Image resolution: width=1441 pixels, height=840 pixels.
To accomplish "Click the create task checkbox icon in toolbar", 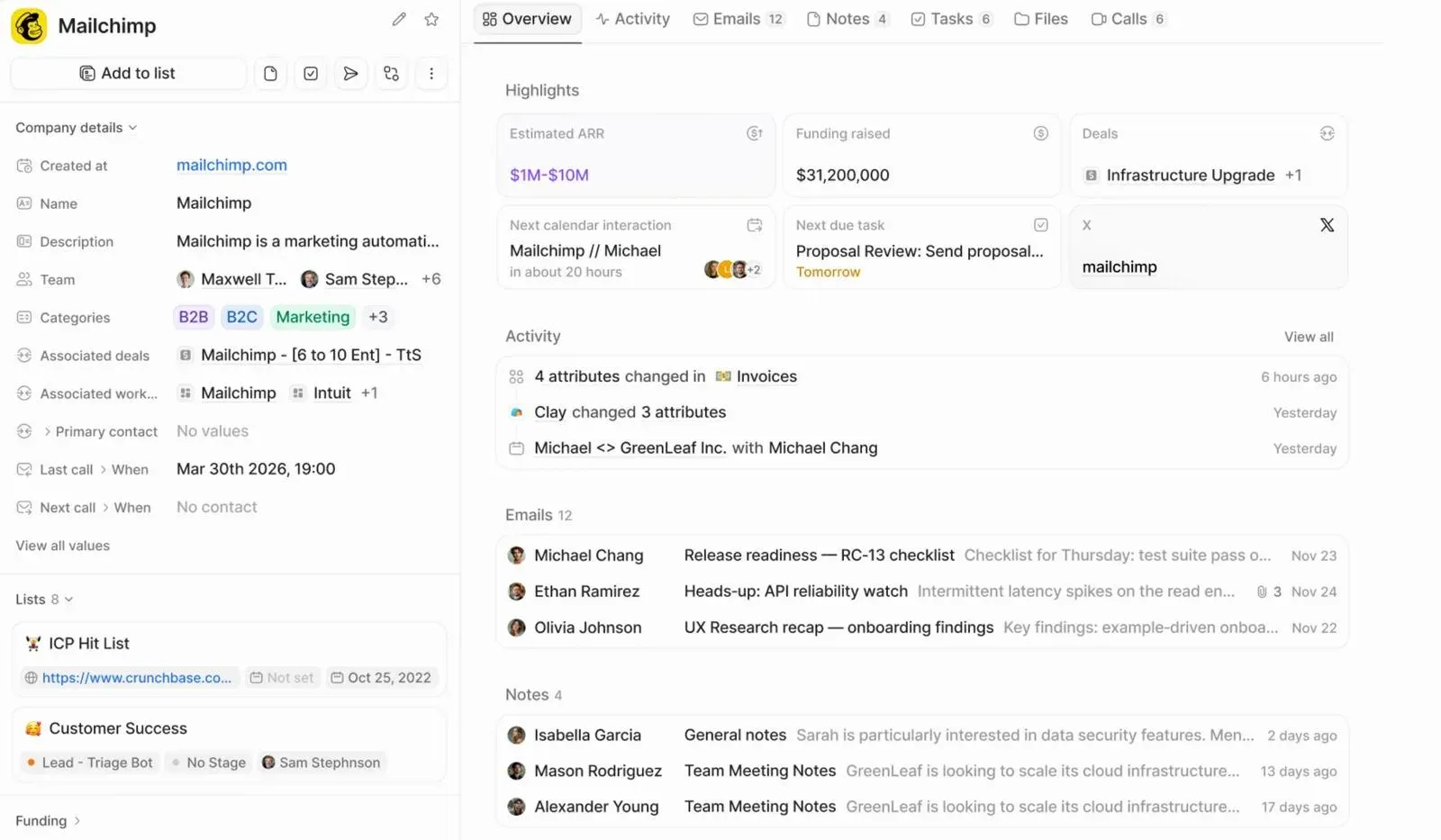I will [x=311, y=74].
